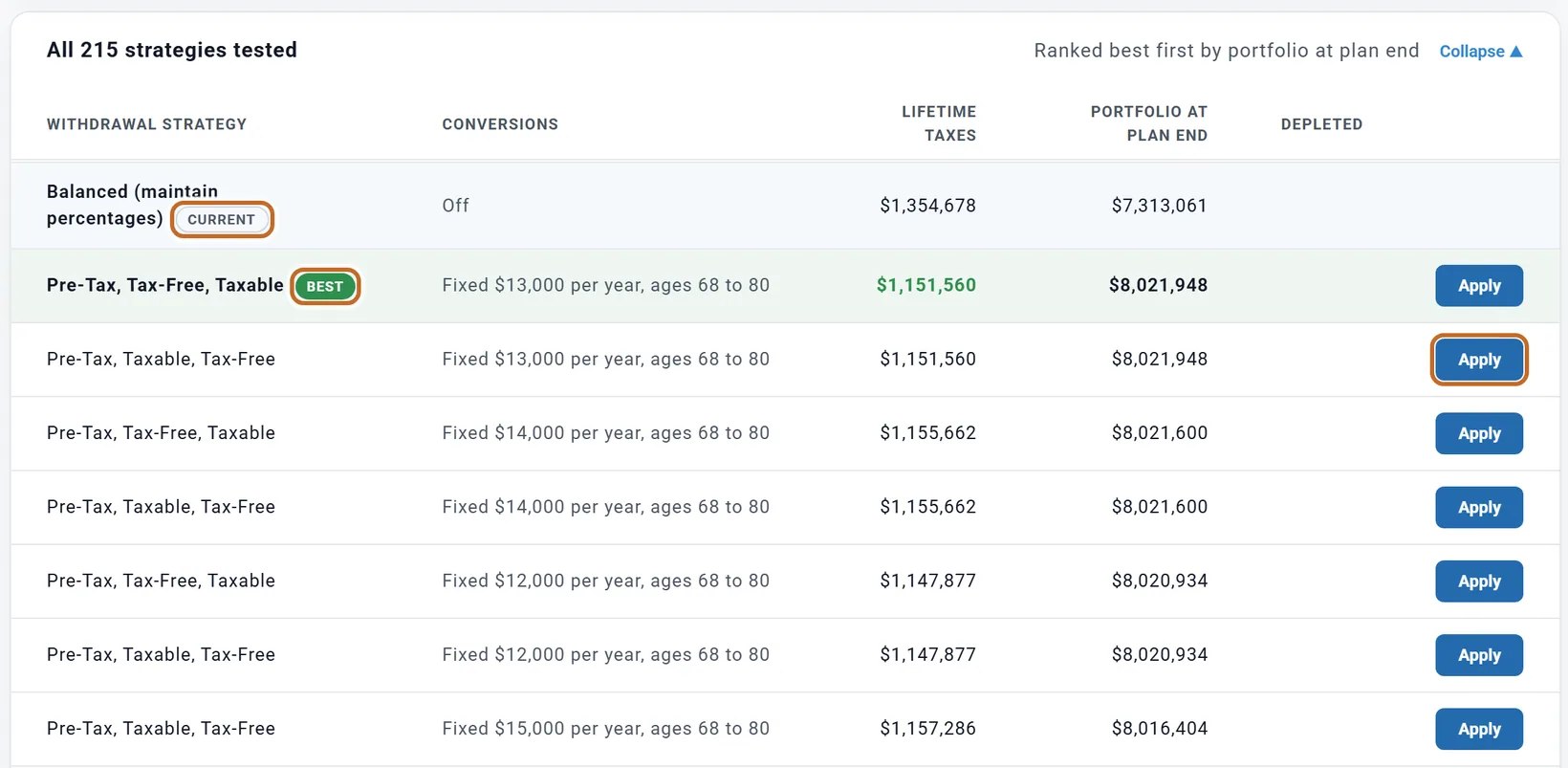The image size is (1568, 768).
Task: Click "Fixed $15,000 per year, ages 68 to 80"
Action: (x=606, y=729)
